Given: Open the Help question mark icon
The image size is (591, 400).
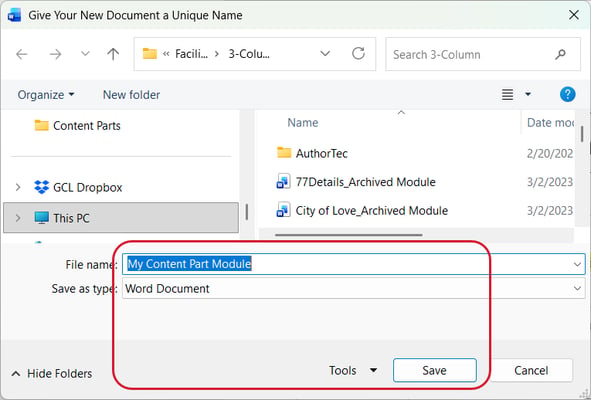Looking at the screenshot, I should click(x=568, y=94).
